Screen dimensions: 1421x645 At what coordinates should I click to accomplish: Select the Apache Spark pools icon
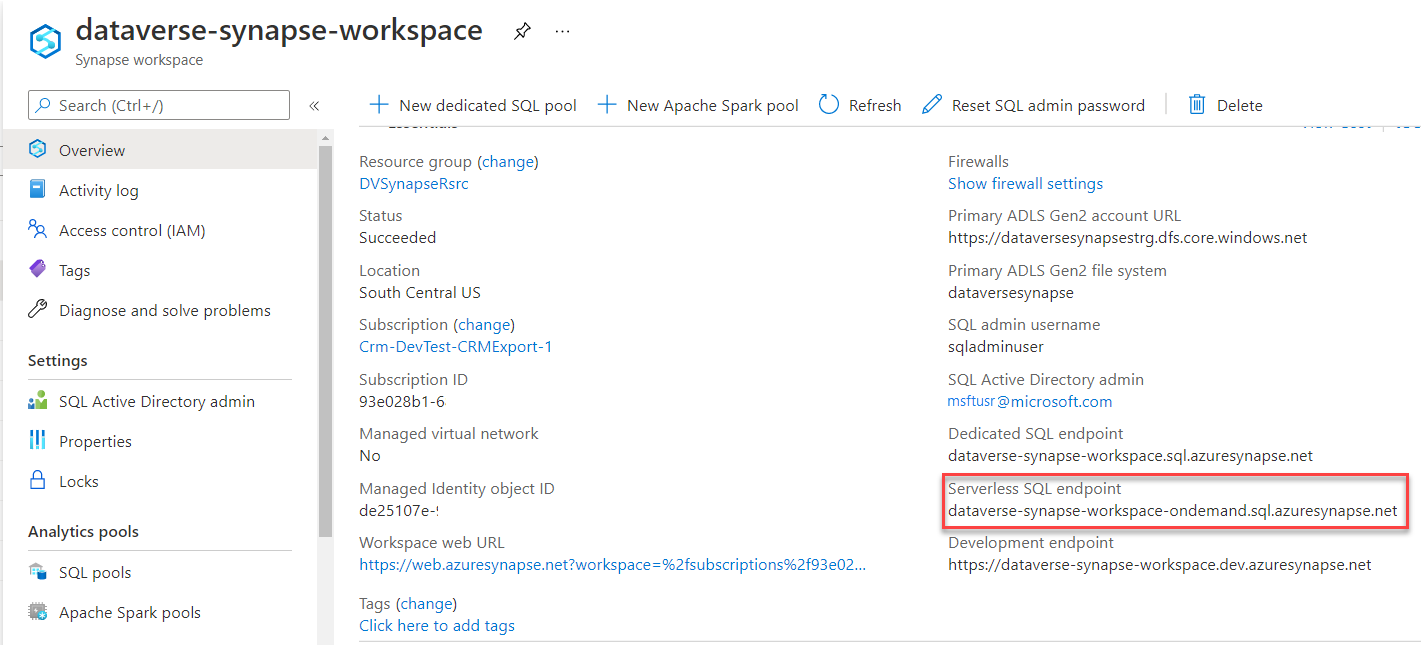(38, 611)
